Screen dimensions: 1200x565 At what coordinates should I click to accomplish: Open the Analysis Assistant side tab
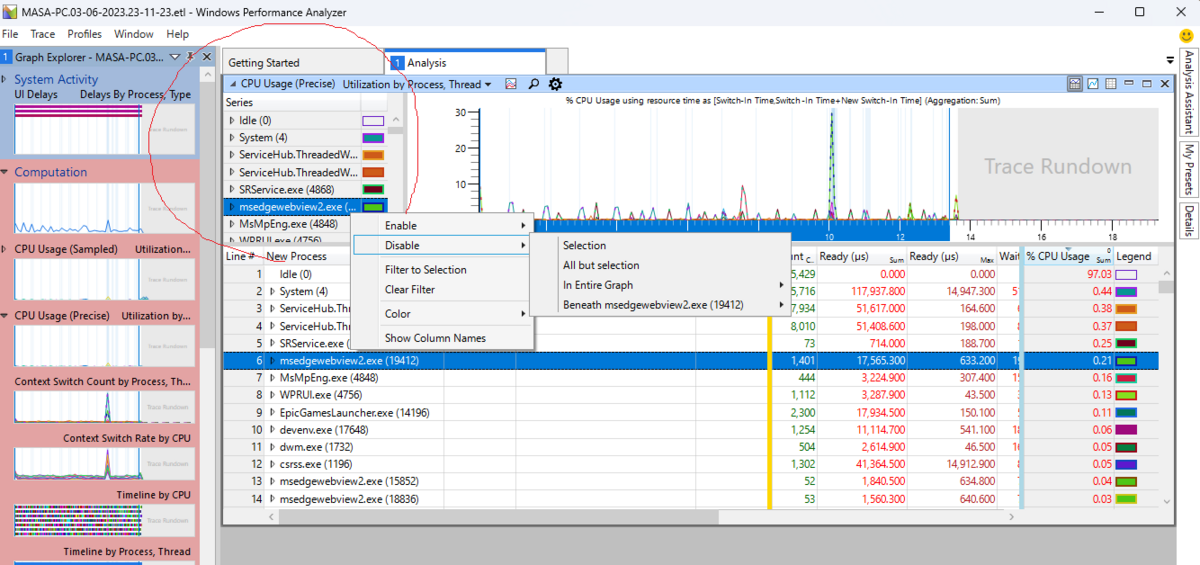1188,92
